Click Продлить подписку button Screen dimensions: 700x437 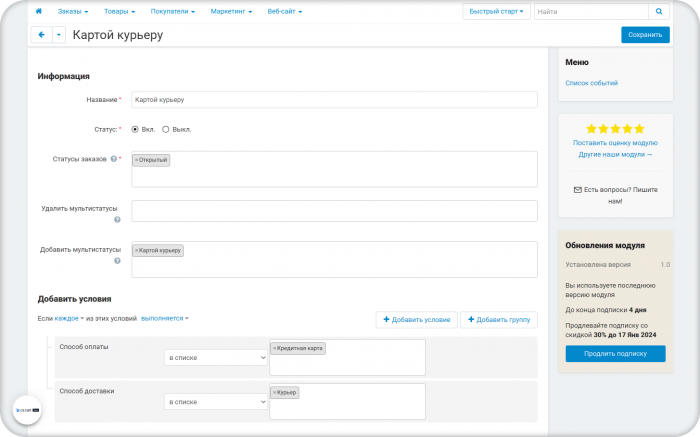click(615, 354)
